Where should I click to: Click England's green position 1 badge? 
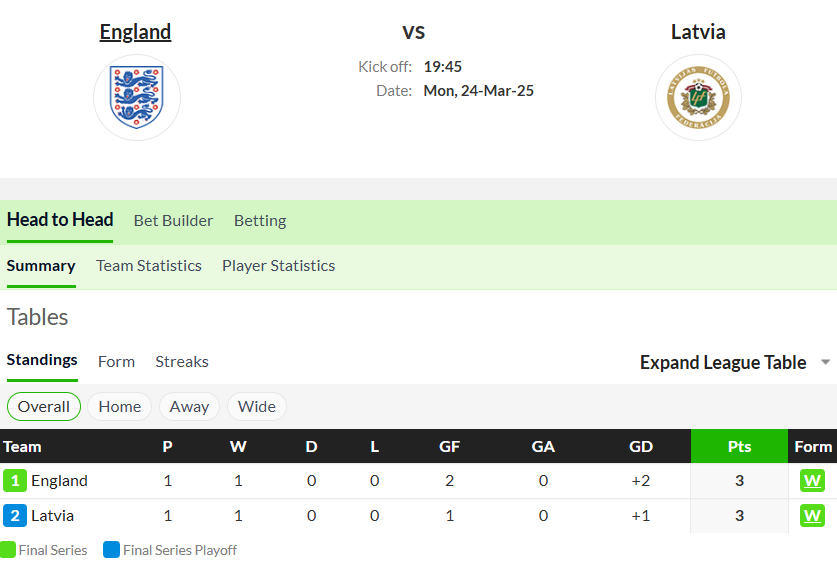[15, 481]
